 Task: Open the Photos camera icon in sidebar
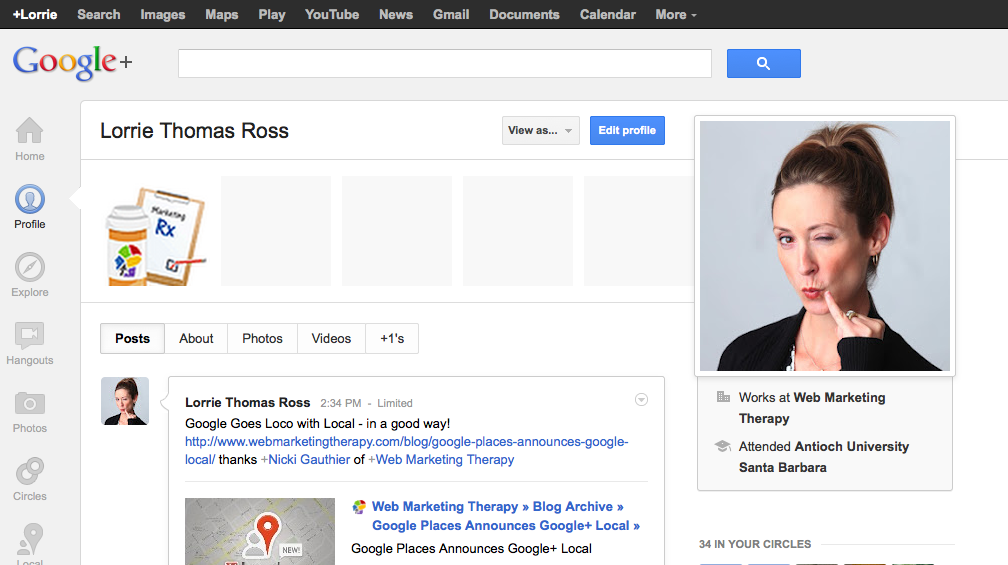coord(30,404)
